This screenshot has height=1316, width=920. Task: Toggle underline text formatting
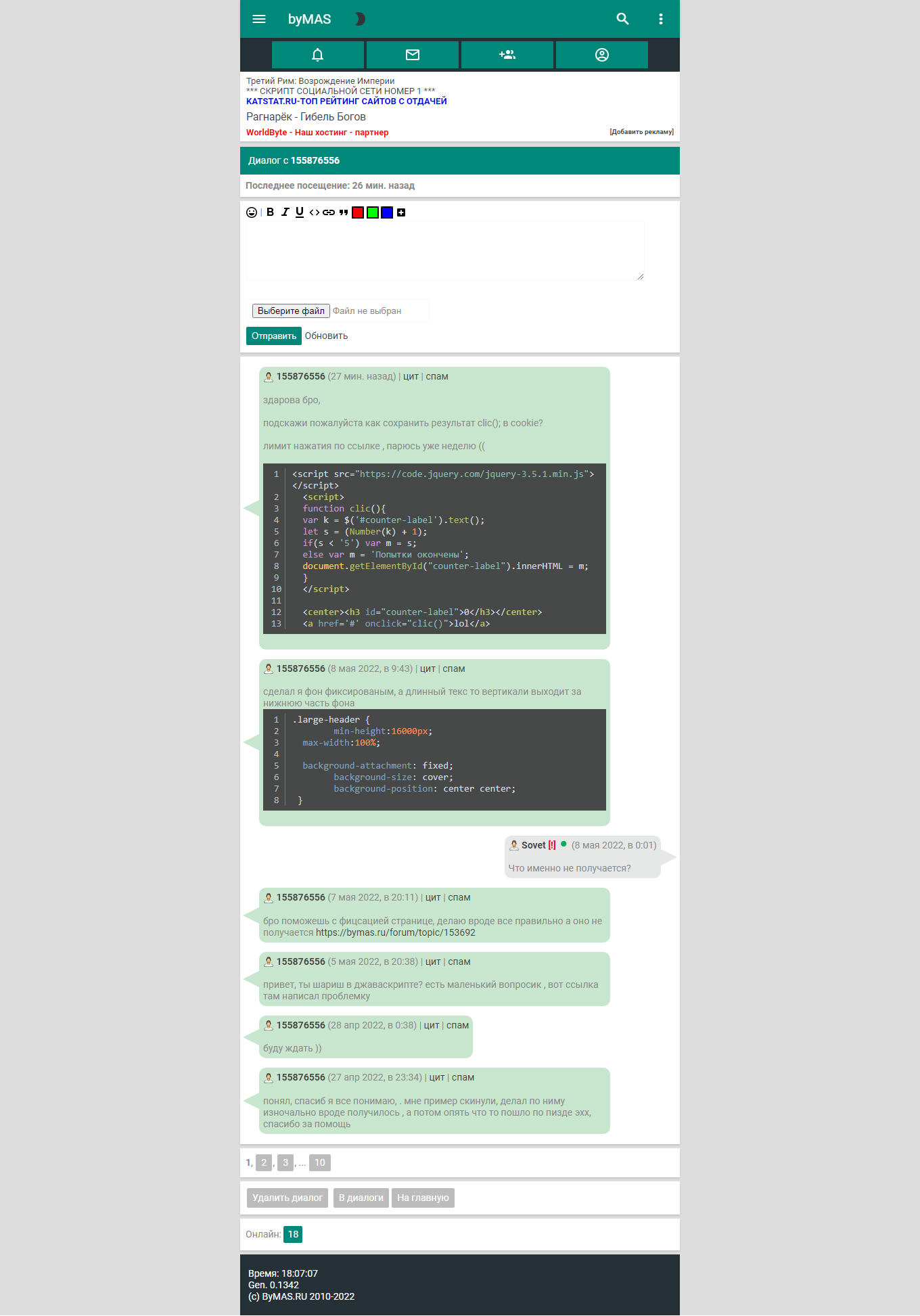pyautogui.click(x=300, y=212)
